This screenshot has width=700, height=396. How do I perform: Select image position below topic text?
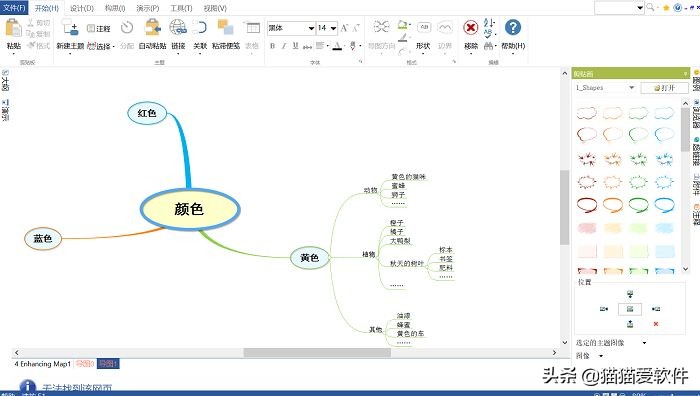[630, 324]
